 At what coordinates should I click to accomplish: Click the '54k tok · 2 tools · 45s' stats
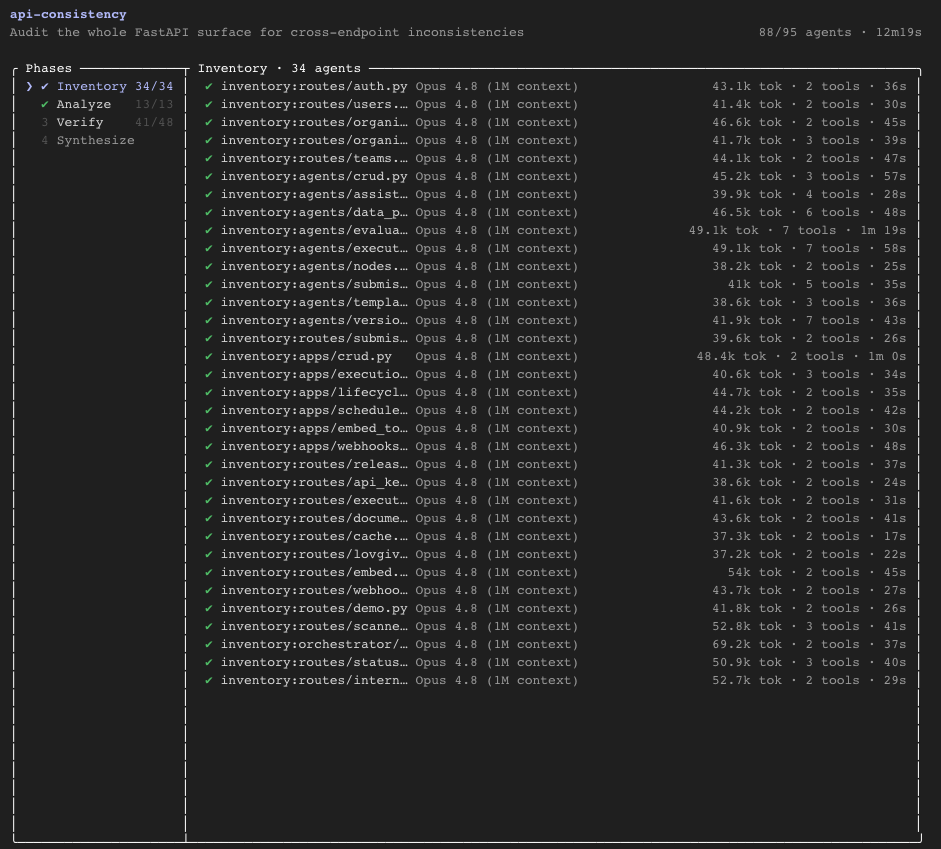click(817, 572)
